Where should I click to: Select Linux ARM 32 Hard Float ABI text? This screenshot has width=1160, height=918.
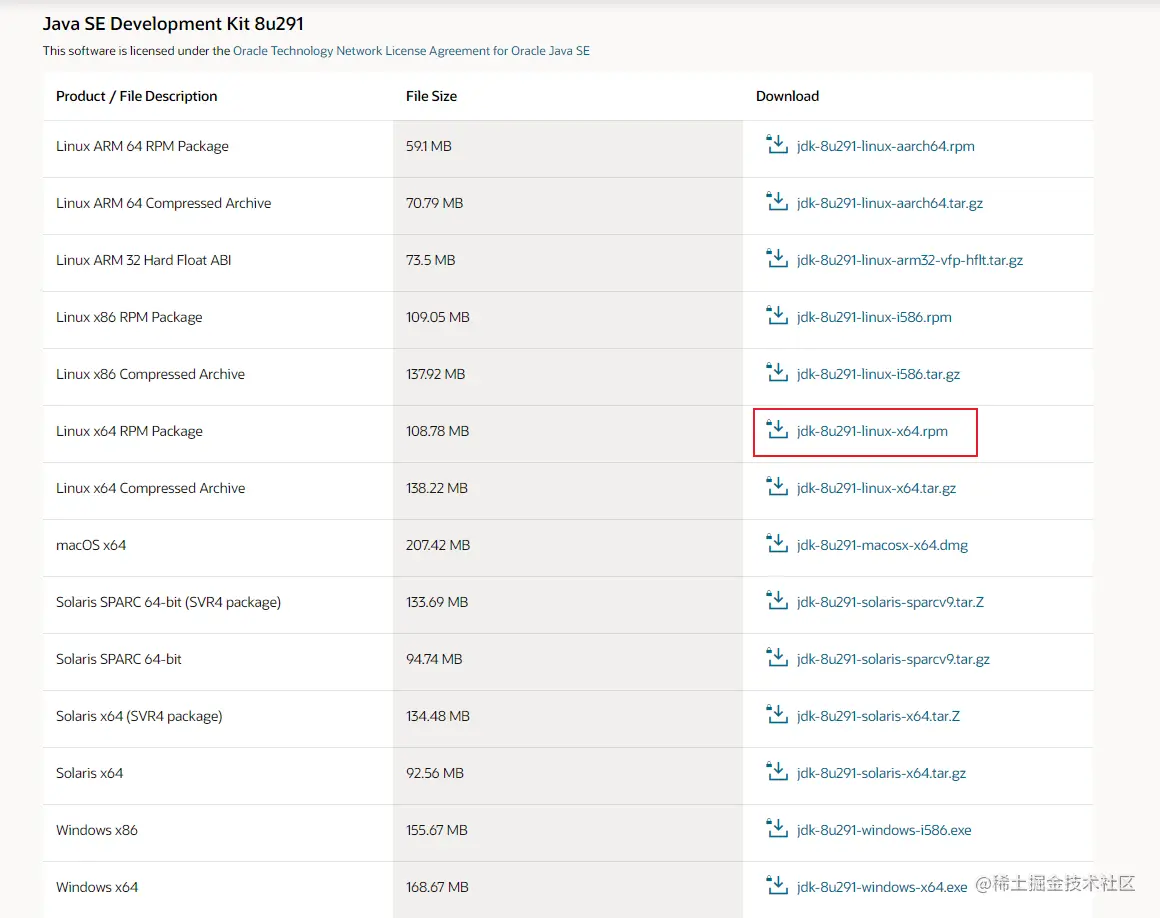144,260
